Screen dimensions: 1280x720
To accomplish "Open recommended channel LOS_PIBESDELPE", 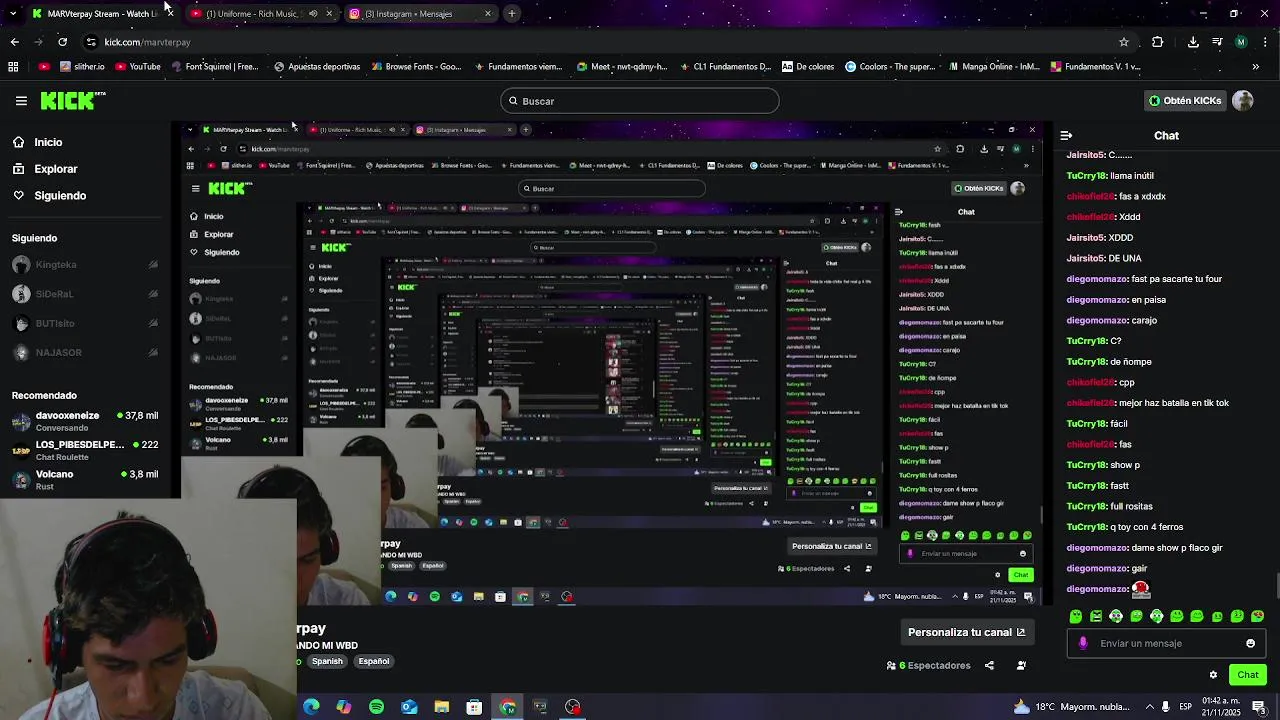I will tap(85, 450).
